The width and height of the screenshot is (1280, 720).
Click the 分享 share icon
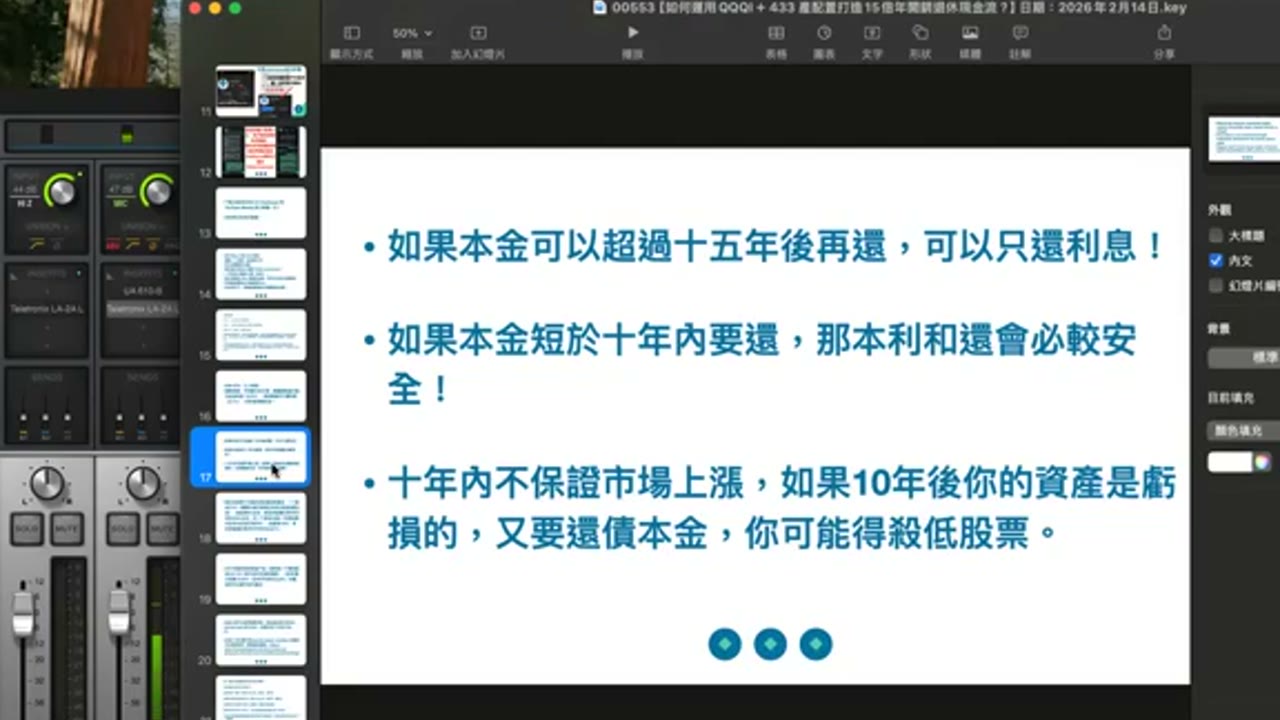click(x=1164, y=33)
